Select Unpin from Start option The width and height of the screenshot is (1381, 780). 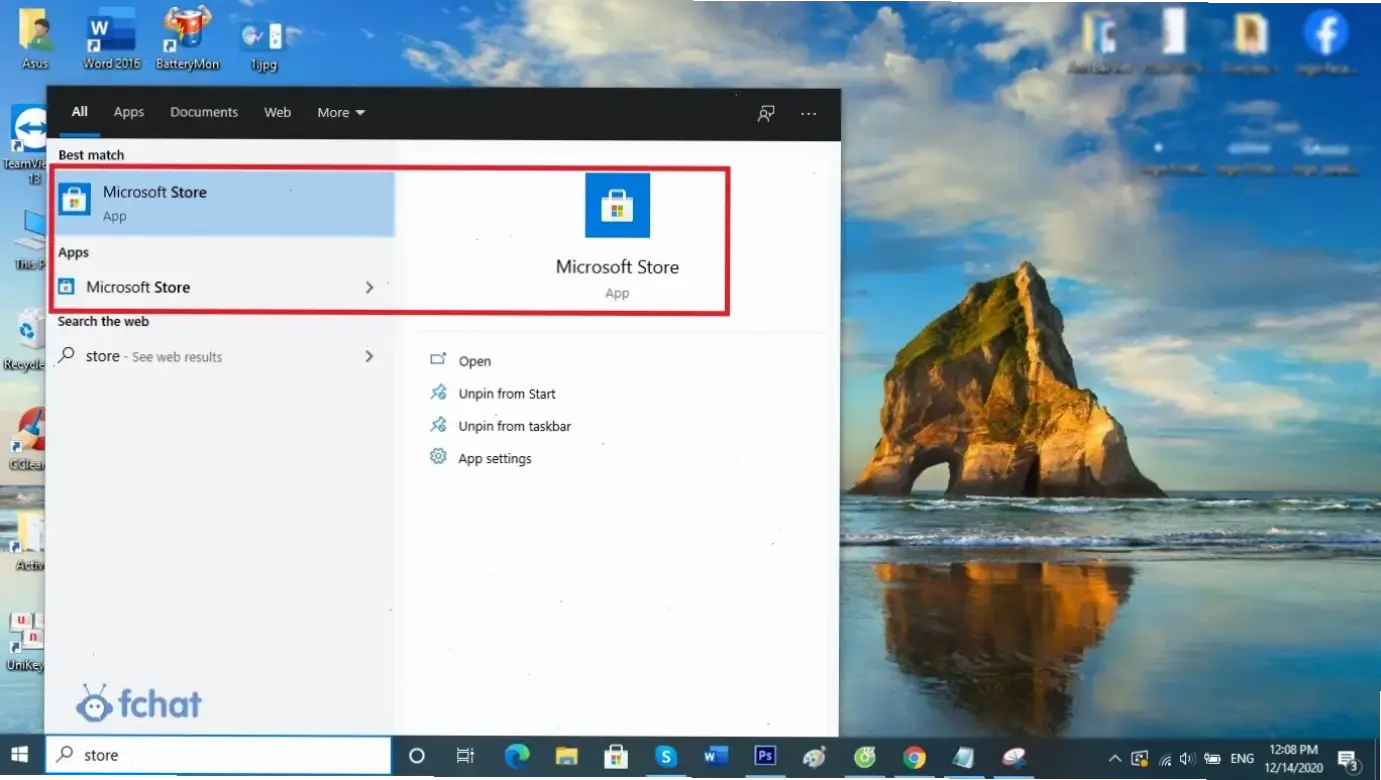click(507, 394)
